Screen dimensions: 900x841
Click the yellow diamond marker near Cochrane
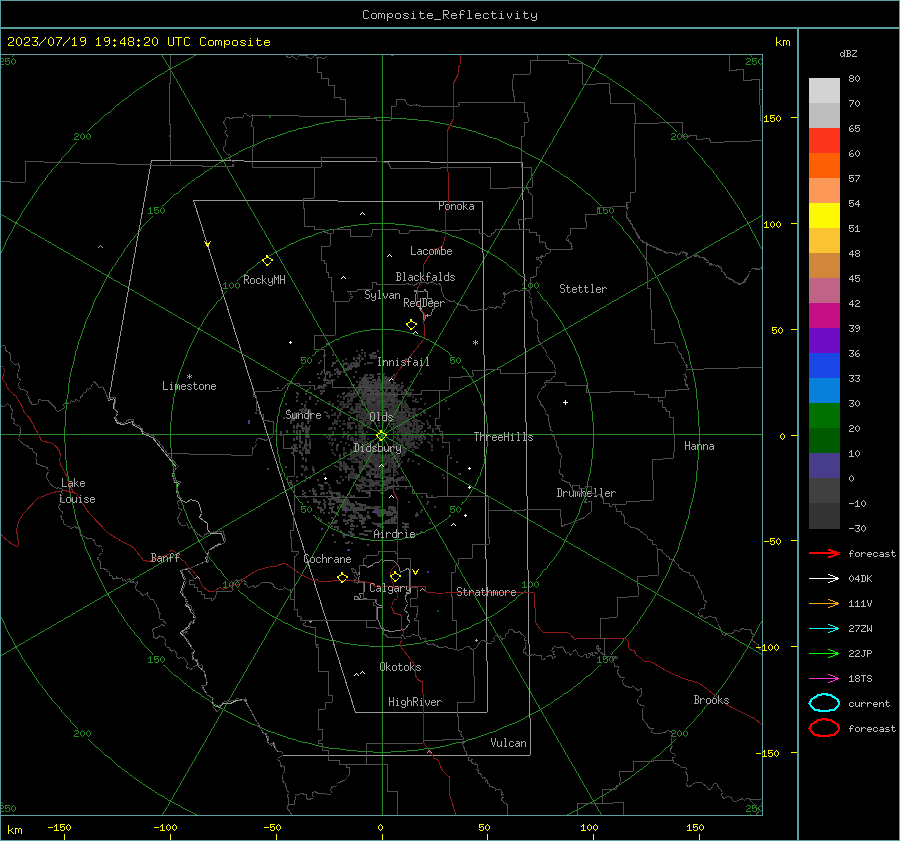click(342, 577)
